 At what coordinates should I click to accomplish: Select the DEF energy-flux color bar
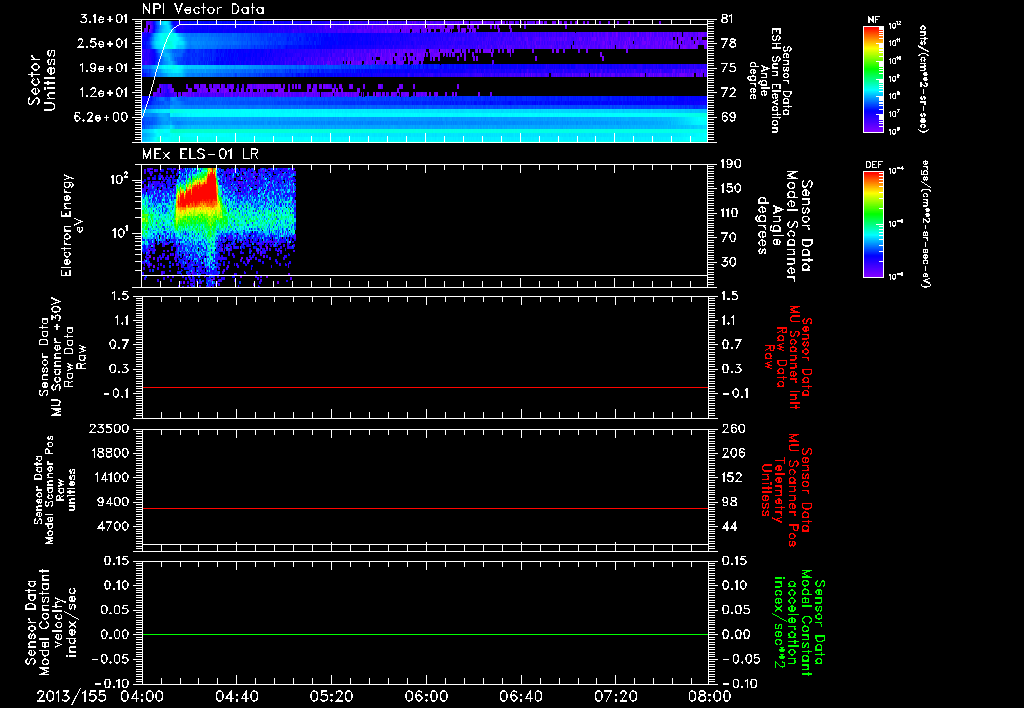point(874,224)
